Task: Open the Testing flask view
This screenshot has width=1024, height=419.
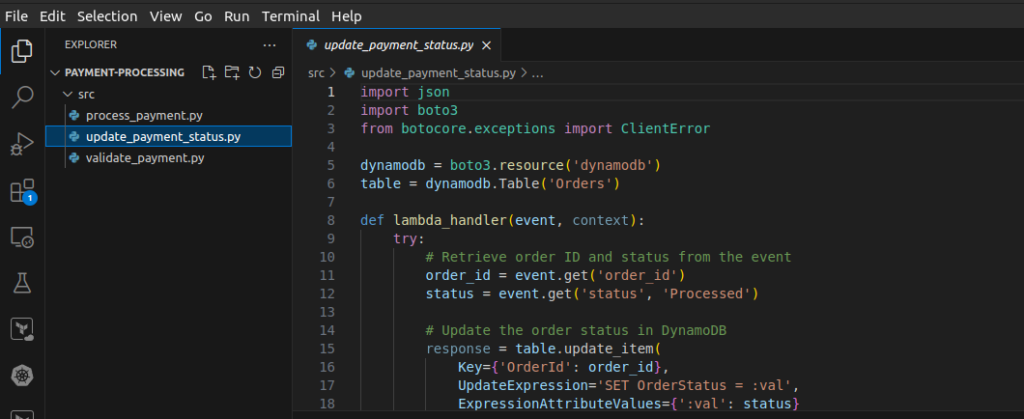Action: pyautogui.click(x=22, y=283)
